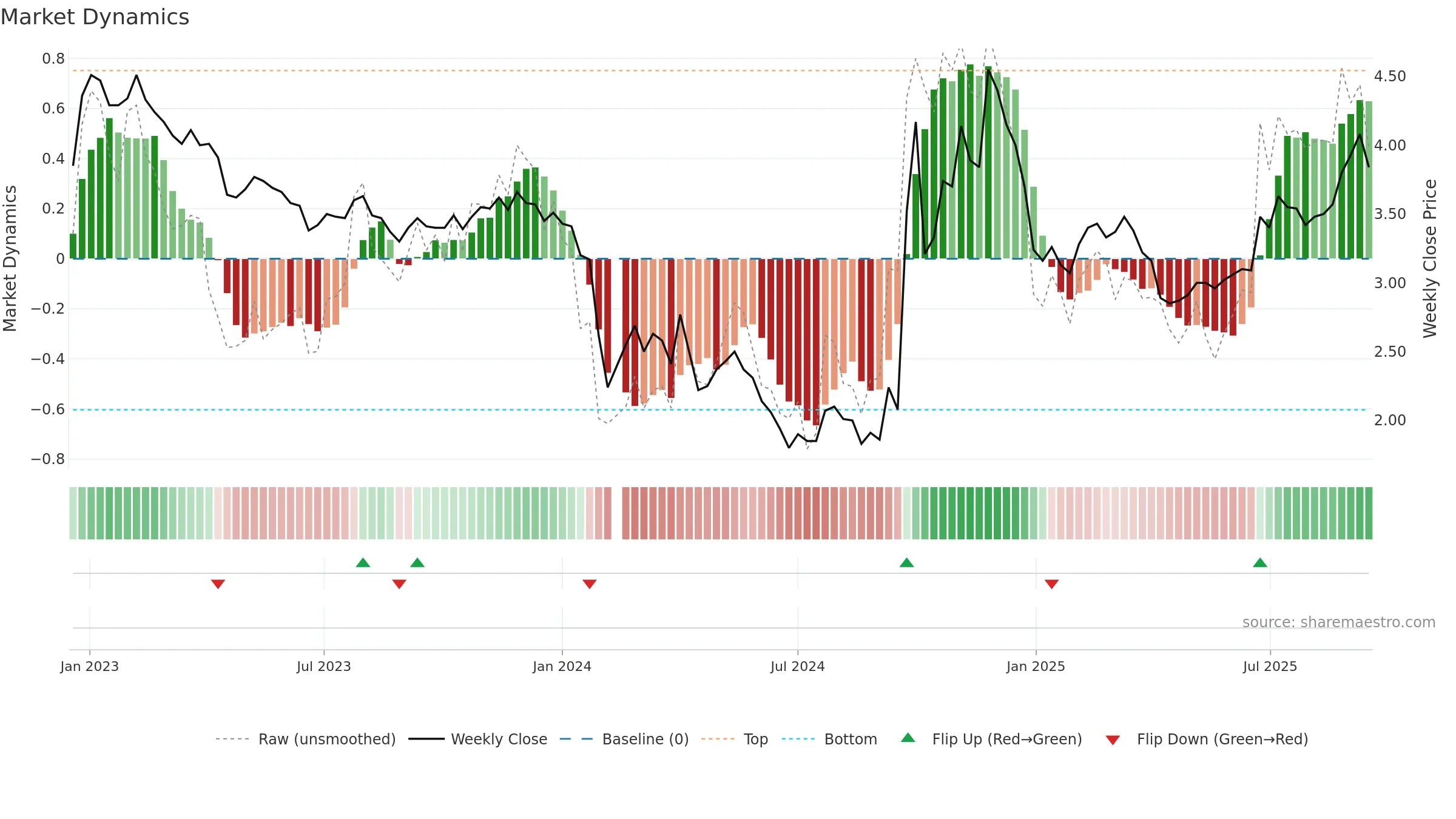Click the green Flip Up triangle in legend
This screenshot has height=819, width=1456.
(908, 738)
